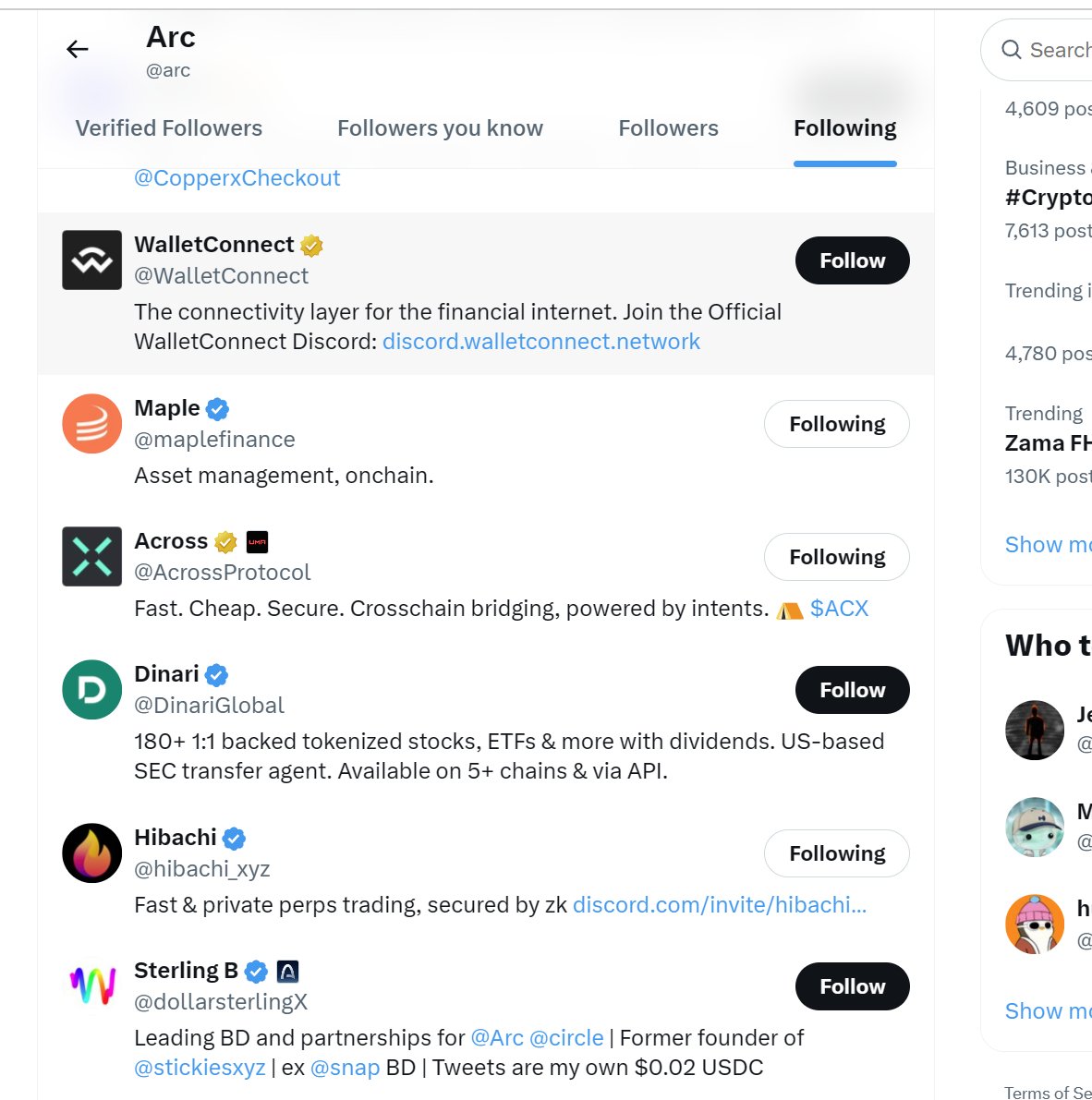Unfollow Across via its Following button
This screenshot has width=1092, height=1100.
tap(836, 557)
